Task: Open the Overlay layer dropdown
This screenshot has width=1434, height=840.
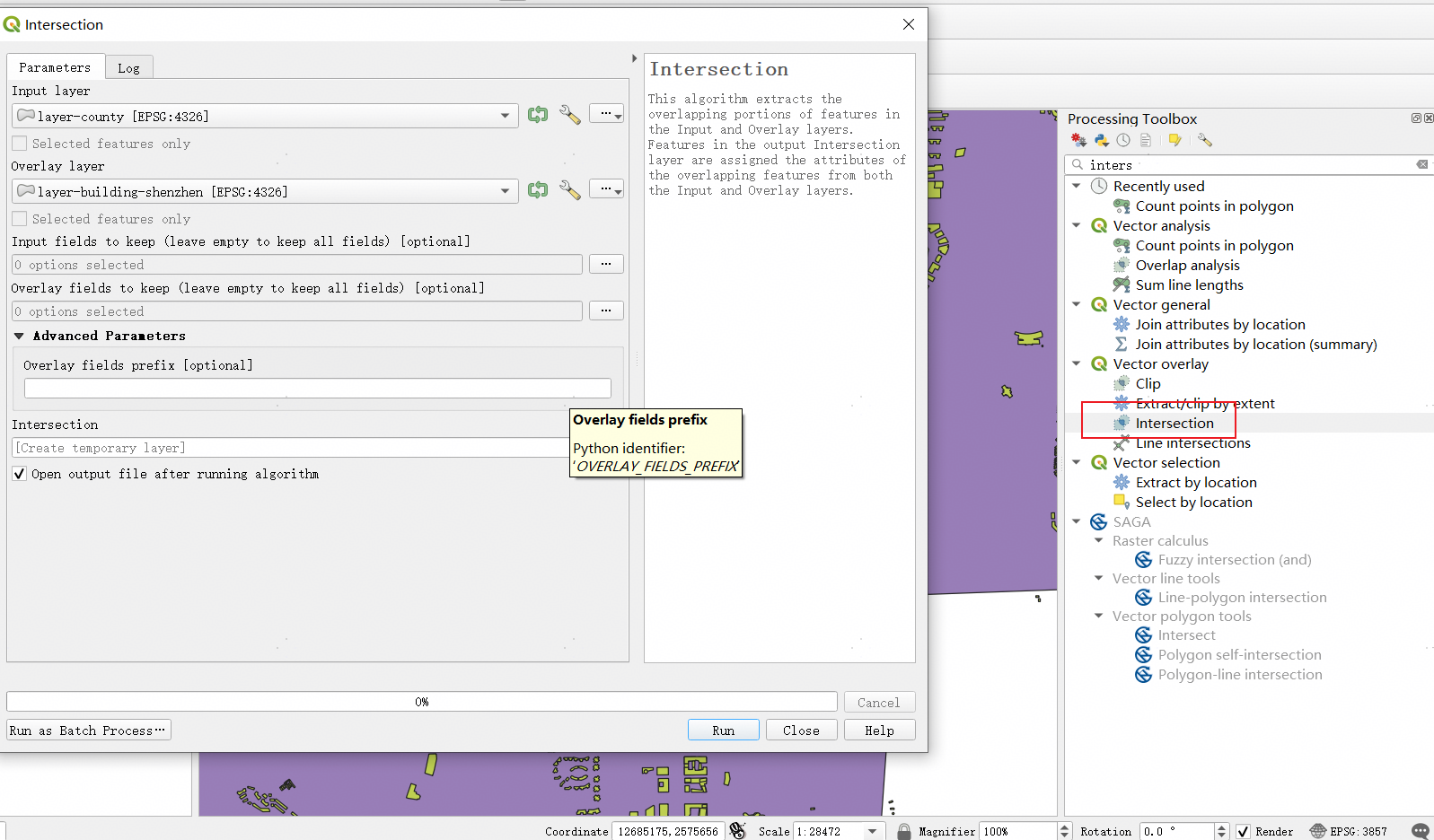Action: coord(505,191)
